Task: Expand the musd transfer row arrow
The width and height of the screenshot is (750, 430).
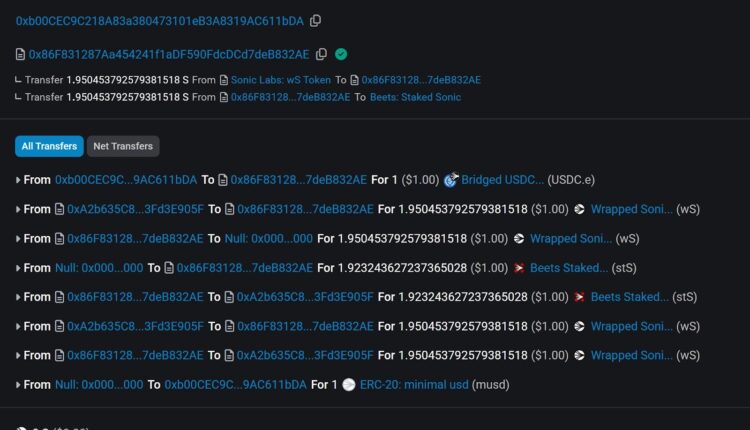Action: (18, 385)
